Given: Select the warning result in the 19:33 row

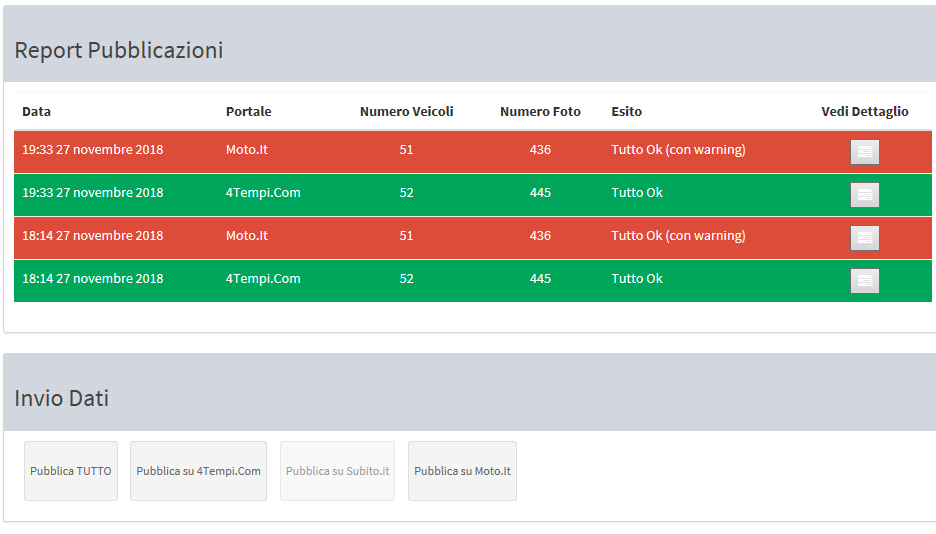Looking at the screenshot, I should pyautogui.click(x=678, y=150).
